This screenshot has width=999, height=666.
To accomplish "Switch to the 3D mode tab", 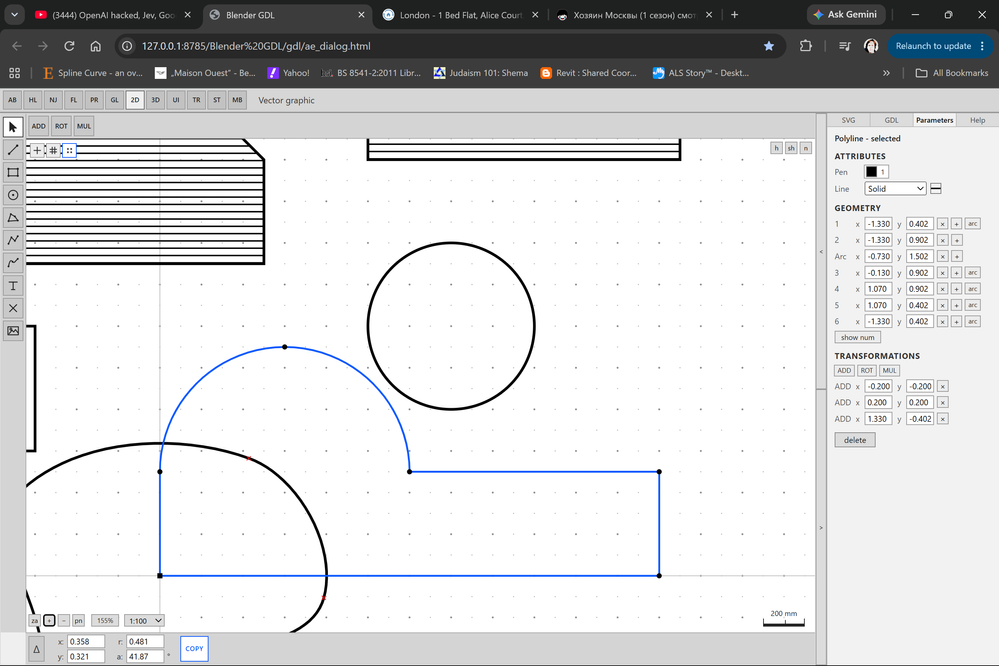I will (155, 100).
